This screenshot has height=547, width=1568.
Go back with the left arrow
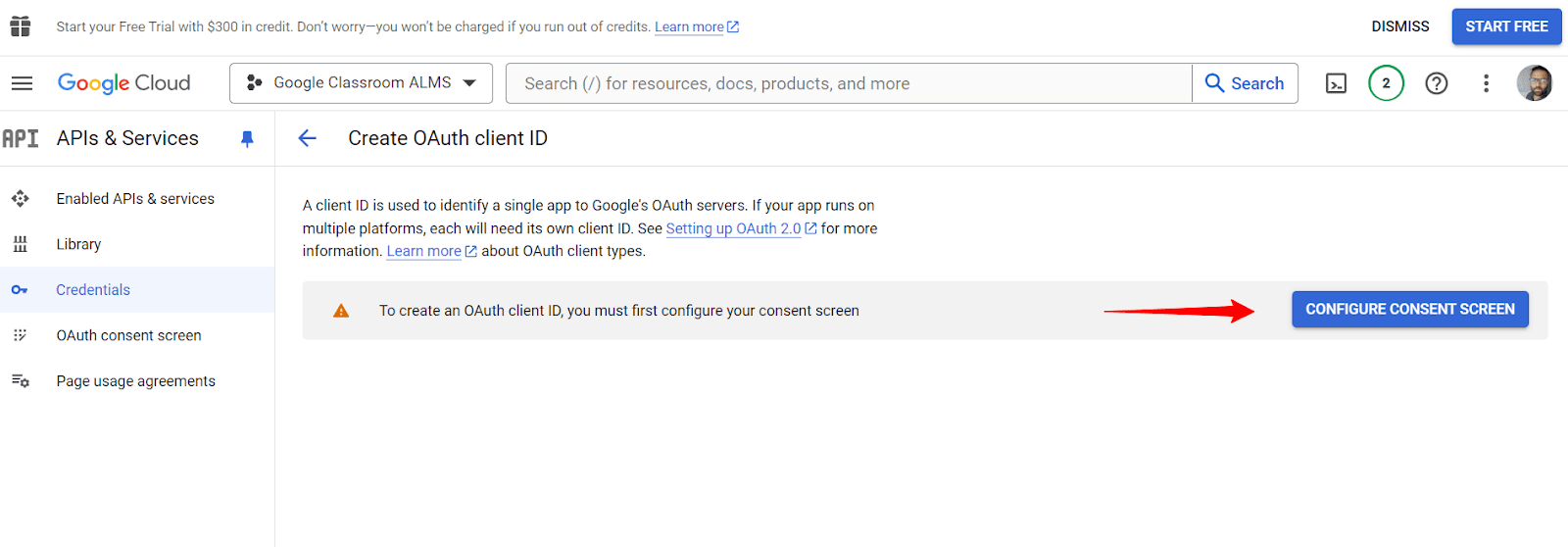(308, 138)
